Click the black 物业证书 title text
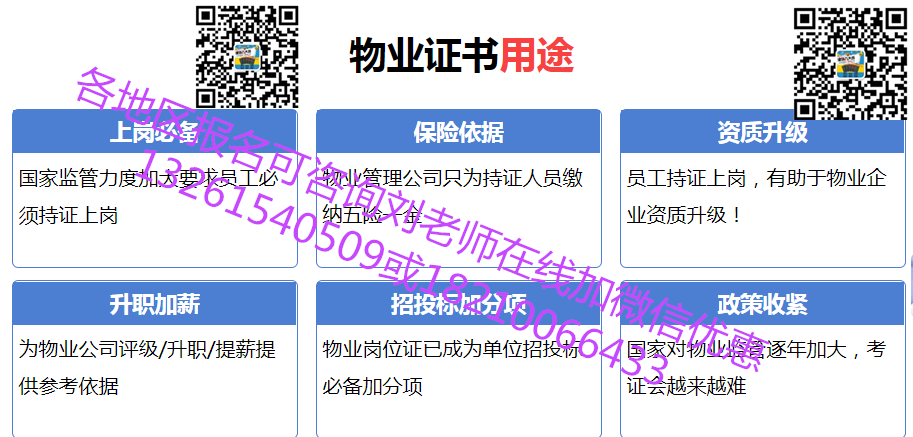913x437 pixels. coord(423,55)
